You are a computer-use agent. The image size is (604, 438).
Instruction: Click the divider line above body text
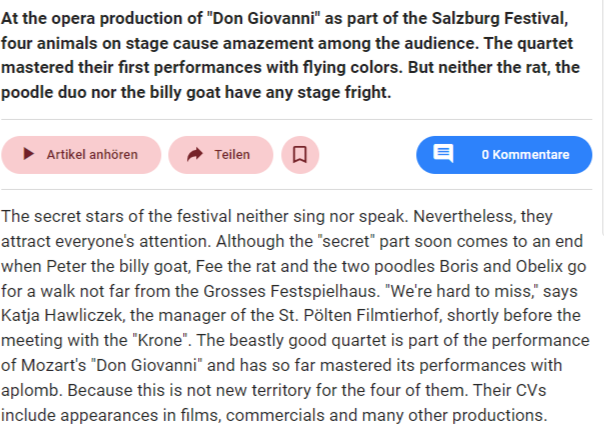296,190
